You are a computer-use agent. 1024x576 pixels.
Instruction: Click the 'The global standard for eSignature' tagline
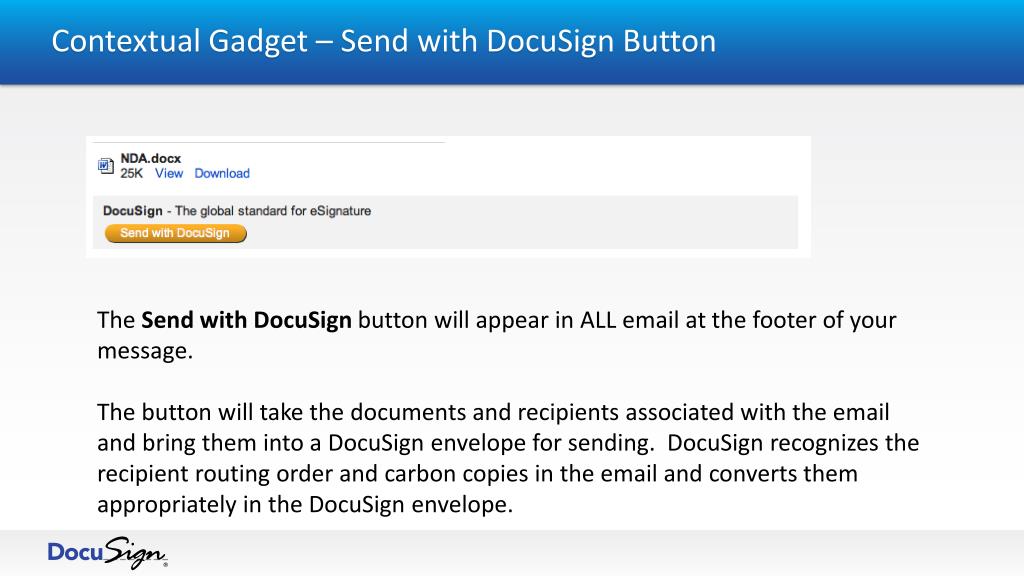click(273, 211)
